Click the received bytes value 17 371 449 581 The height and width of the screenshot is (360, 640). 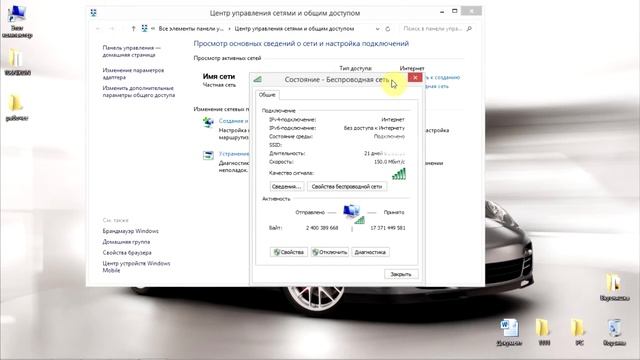pos(388,228)
